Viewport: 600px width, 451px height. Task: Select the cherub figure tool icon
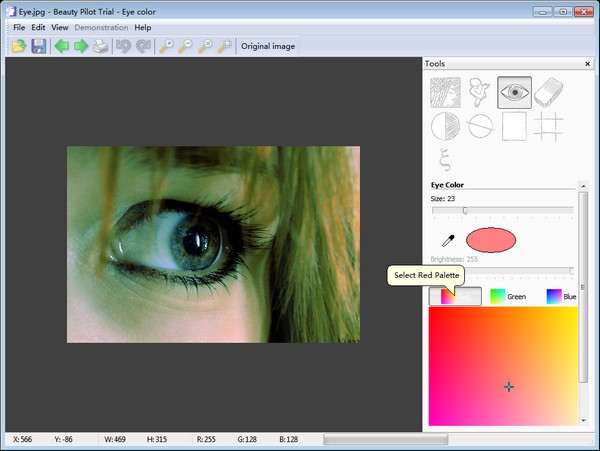[x=480, y=93]
